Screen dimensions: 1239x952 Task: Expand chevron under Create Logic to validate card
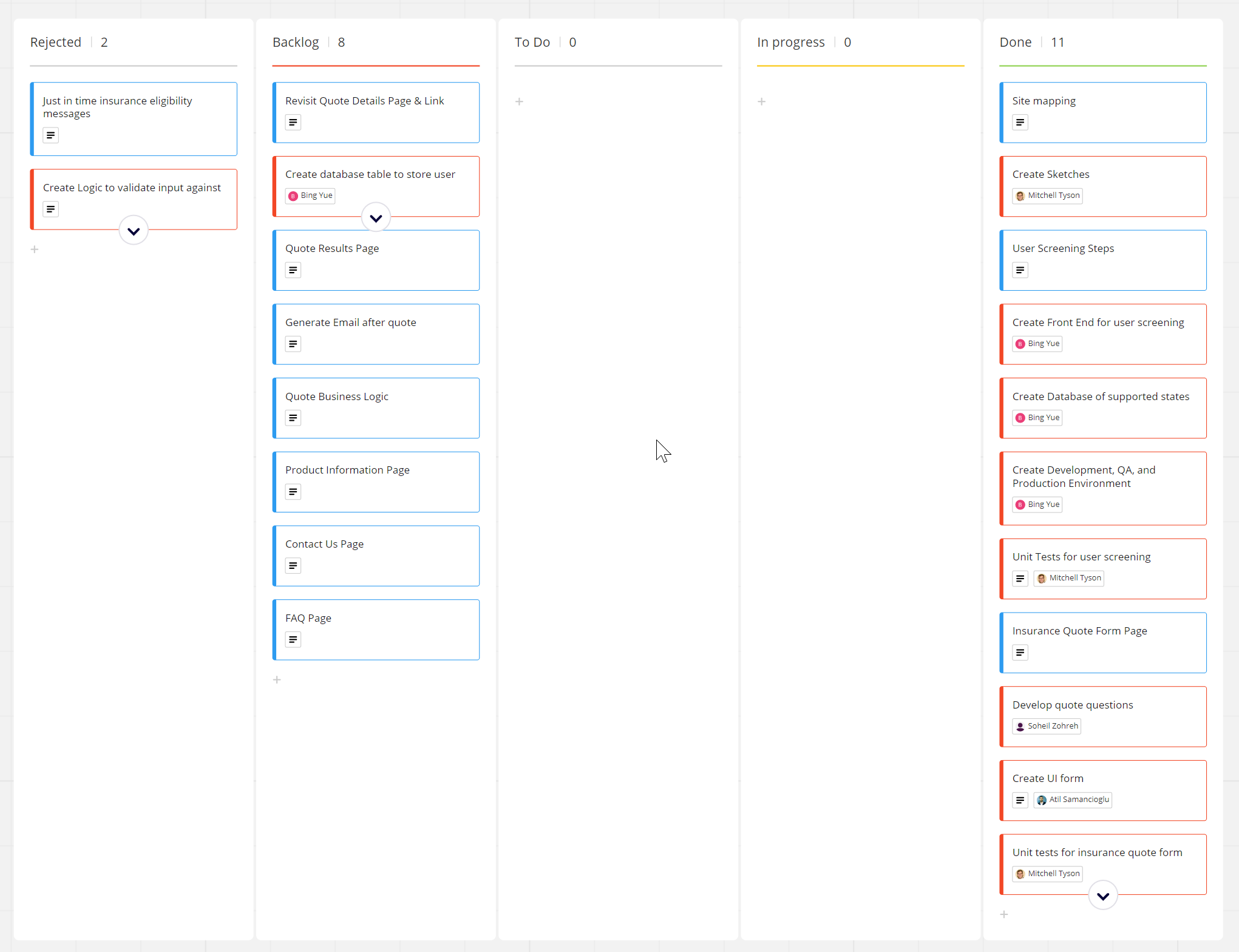(134, 231)
